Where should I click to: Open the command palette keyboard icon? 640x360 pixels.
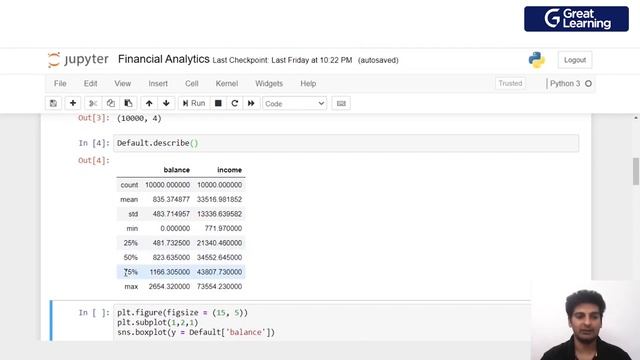341,104
